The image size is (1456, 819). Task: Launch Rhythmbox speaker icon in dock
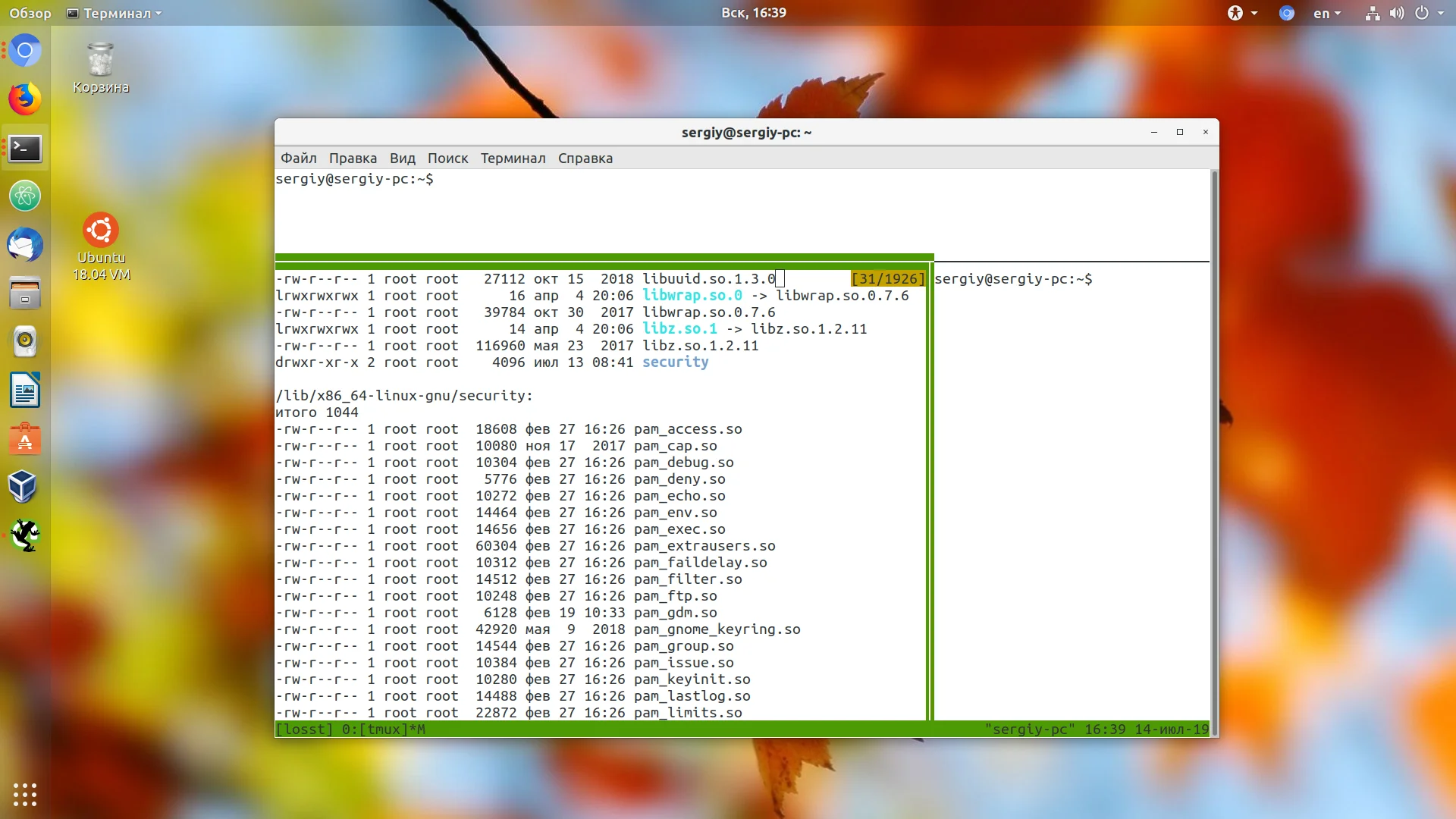point(25,342)
